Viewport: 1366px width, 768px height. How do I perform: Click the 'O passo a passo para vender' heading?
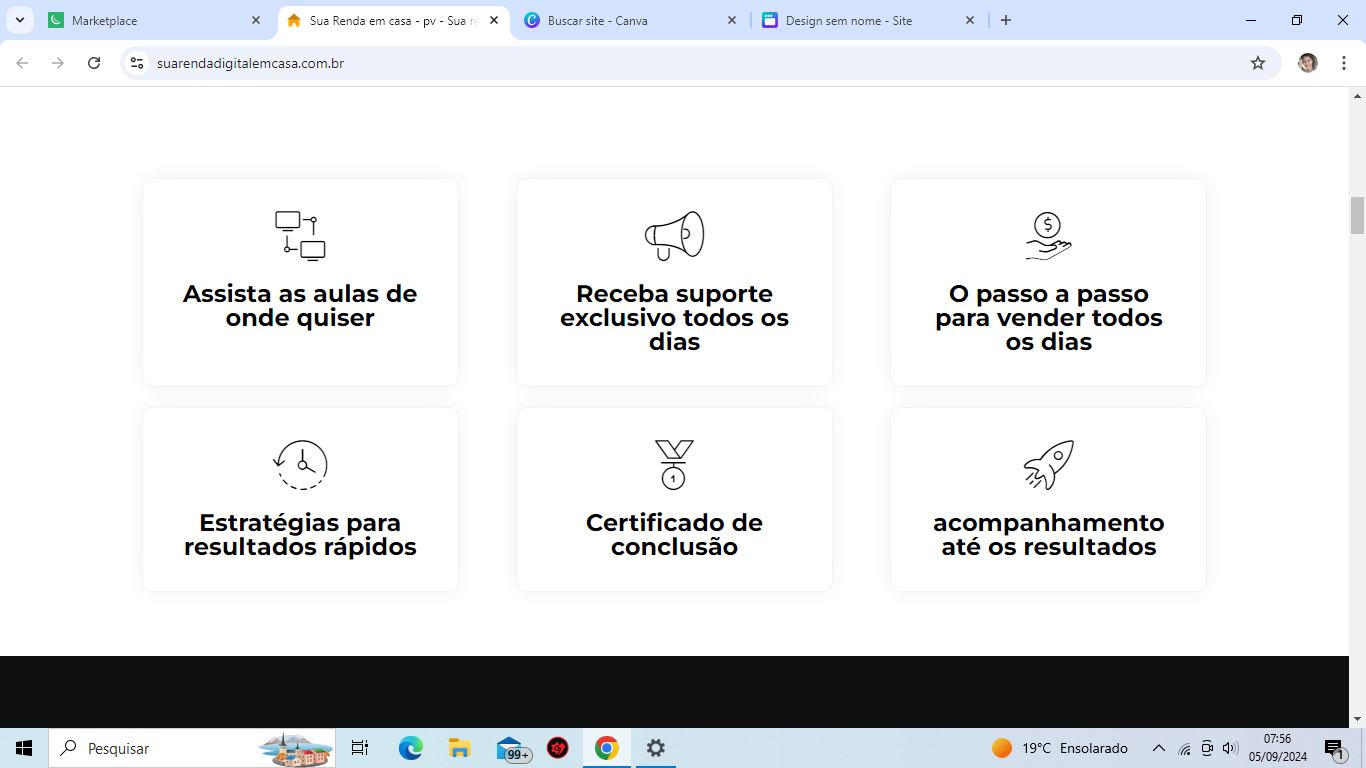click(1048, 318)
